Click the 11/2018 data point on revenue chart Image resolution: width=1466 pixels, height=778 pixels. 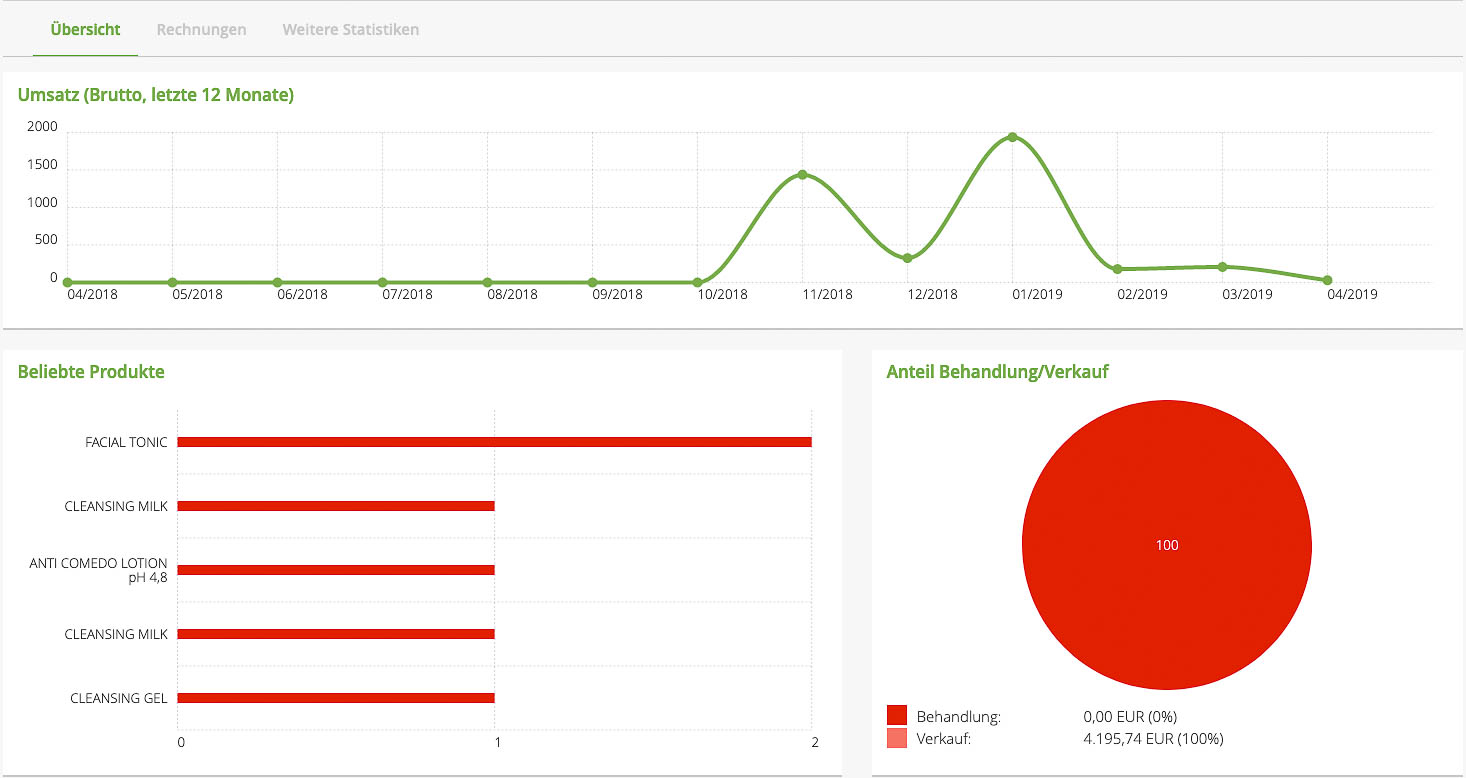click(x=802, y=175)
